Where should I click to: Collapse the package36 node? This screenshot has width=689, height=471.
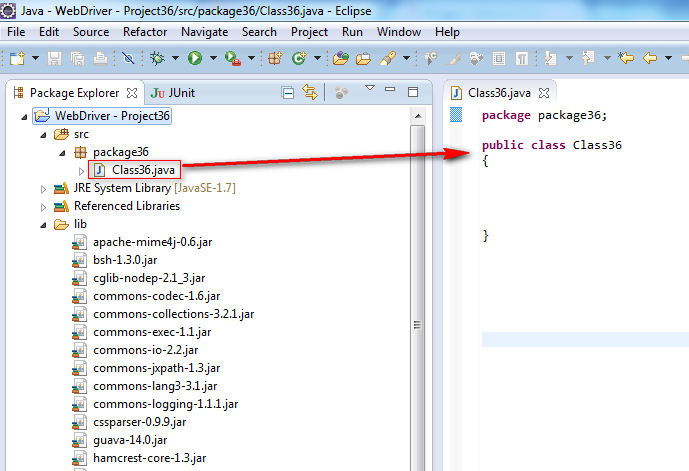pyautogui.click(x=62, y=153)
